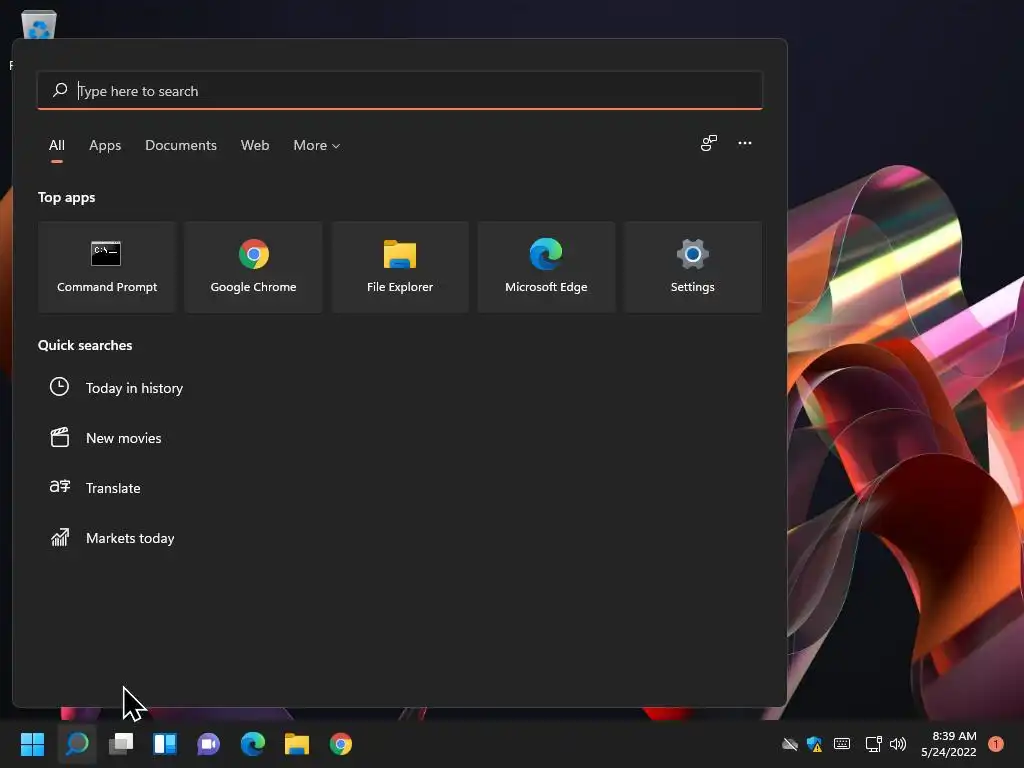Open the Documents tab
Screen dimensions: 1024x768
[x=181, y=145]
